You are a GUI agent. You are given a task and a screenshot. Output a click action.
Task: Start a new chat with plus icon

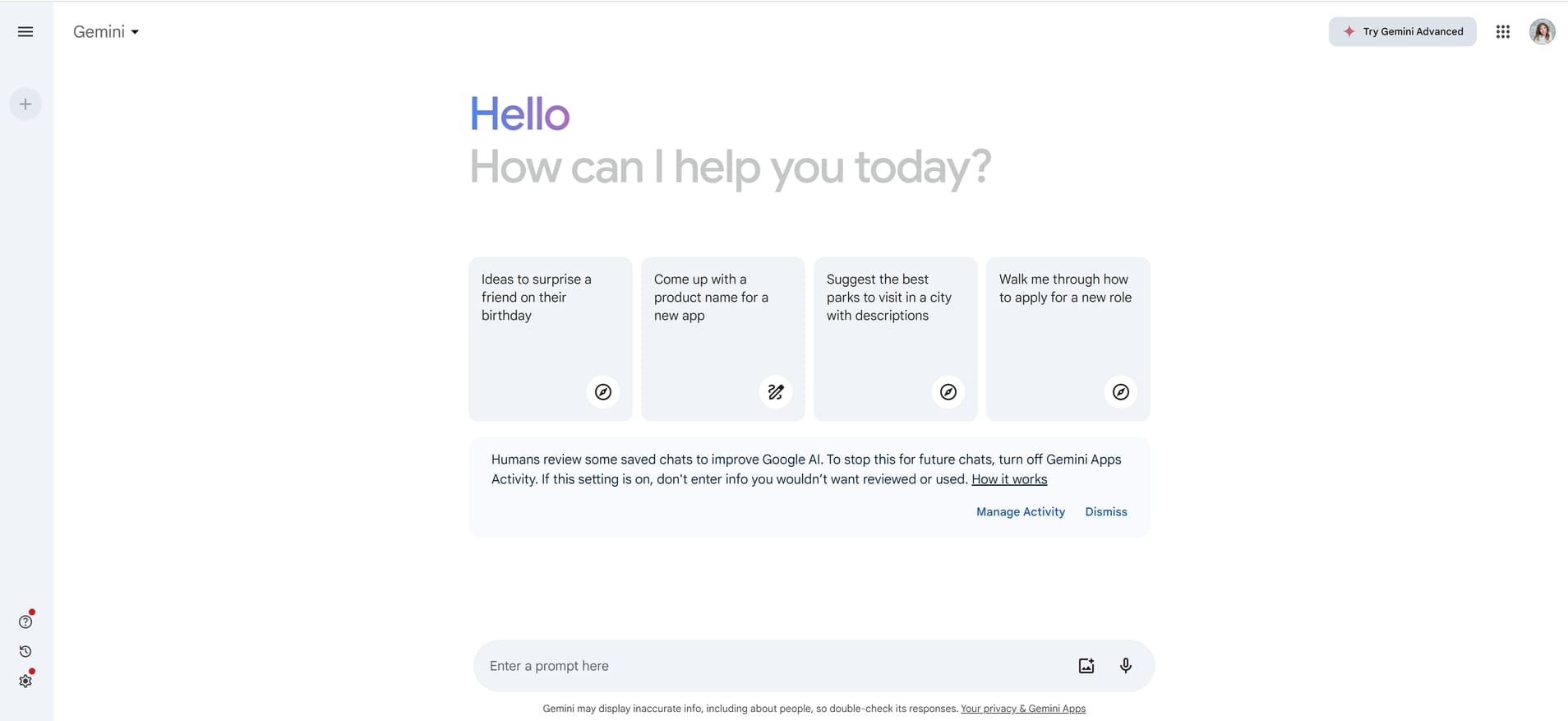(25, 104)
